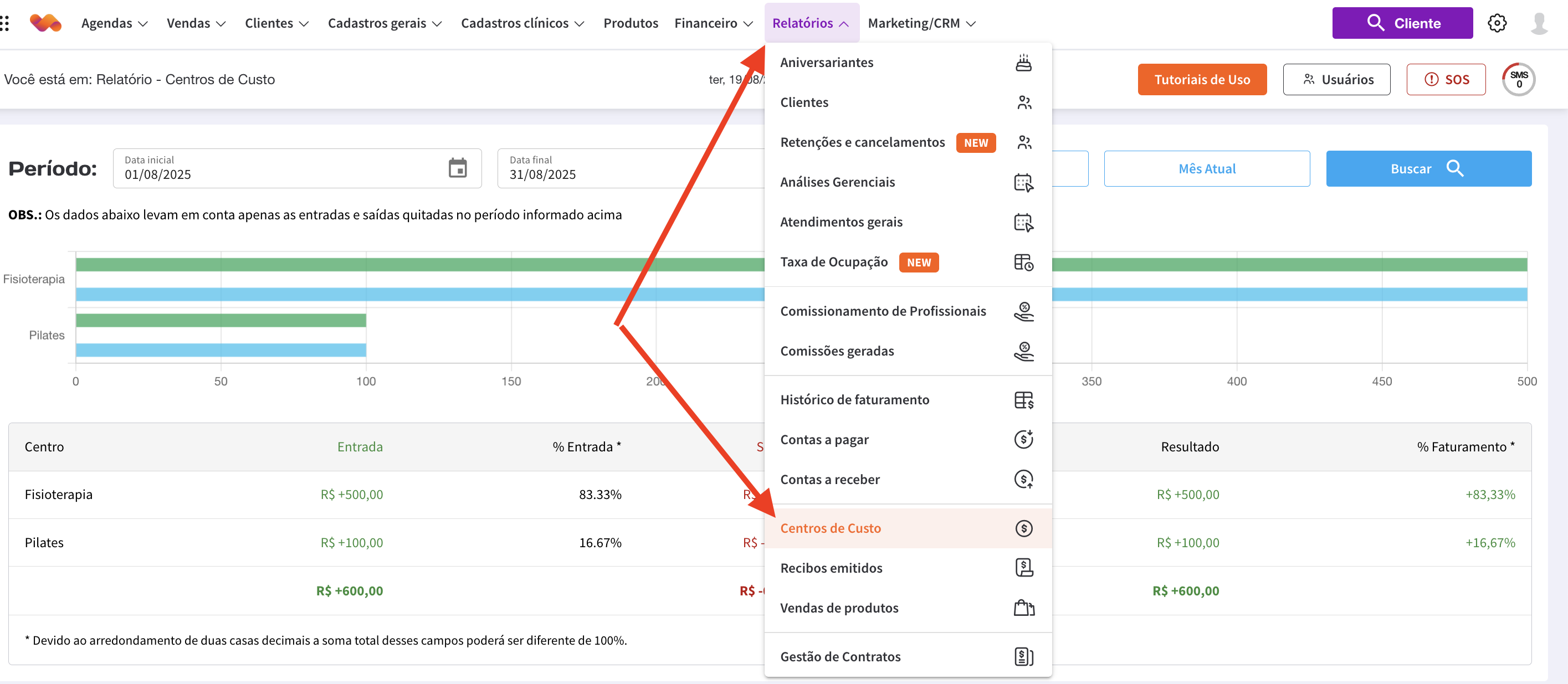Open the Marketing/CRM dropdown
The width and height of the screenshot is (1568, 684).
pyautogui.click(x=921, y=23)
